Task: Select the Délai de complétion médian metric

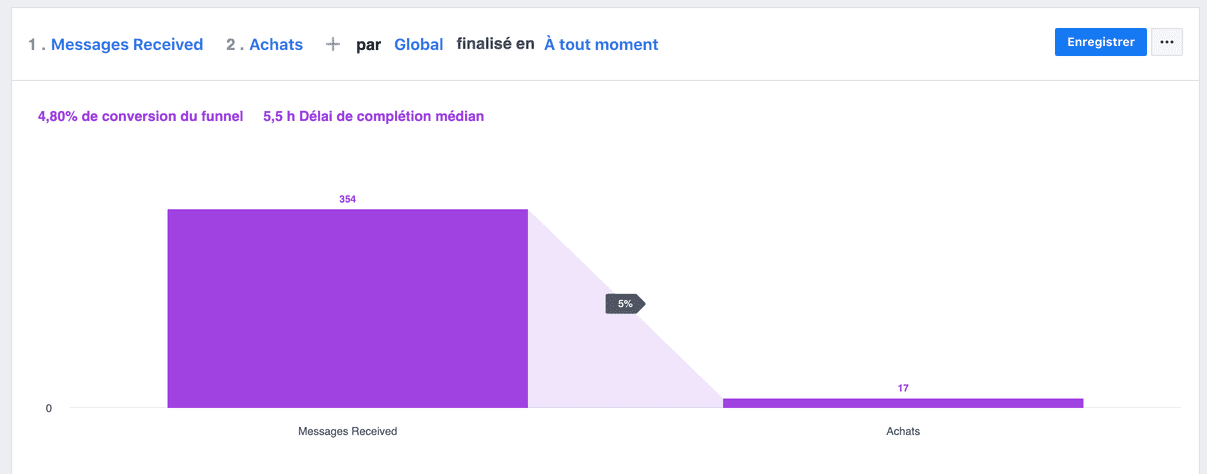Action: pyautogui.click(x=373, y=117)
